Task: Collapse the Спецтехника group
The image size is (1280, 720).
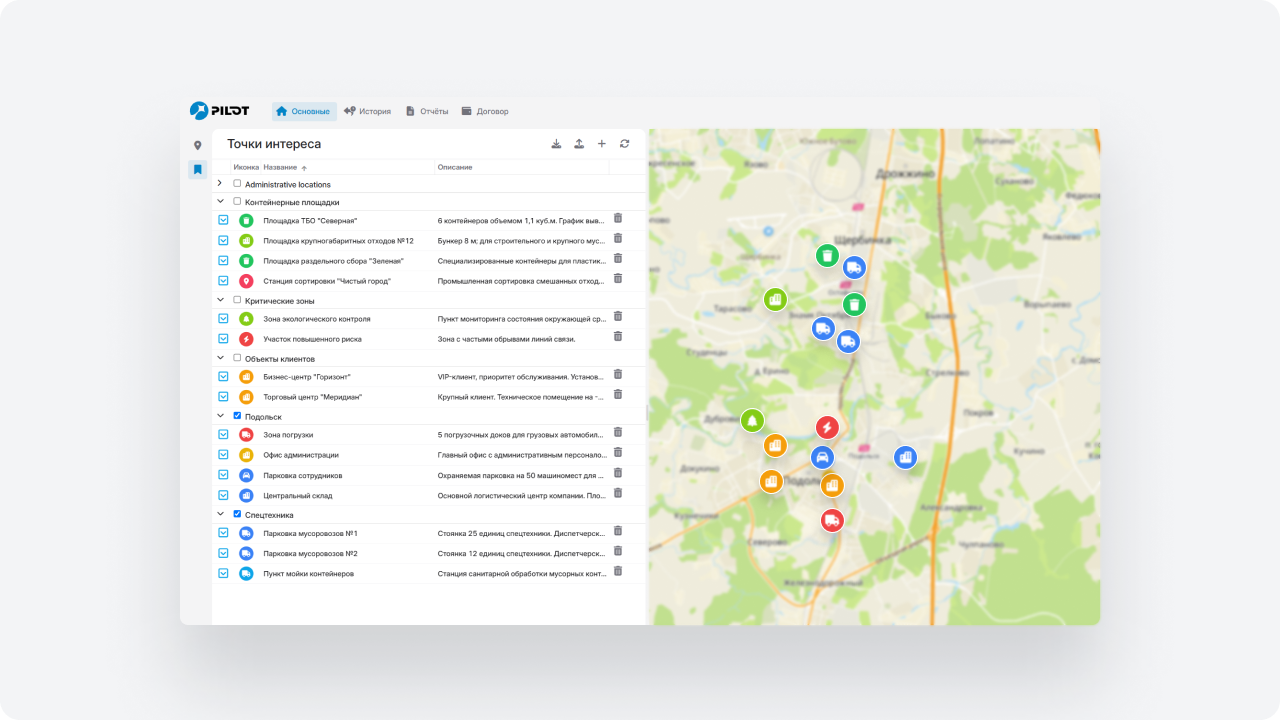Action: point(220,514)
